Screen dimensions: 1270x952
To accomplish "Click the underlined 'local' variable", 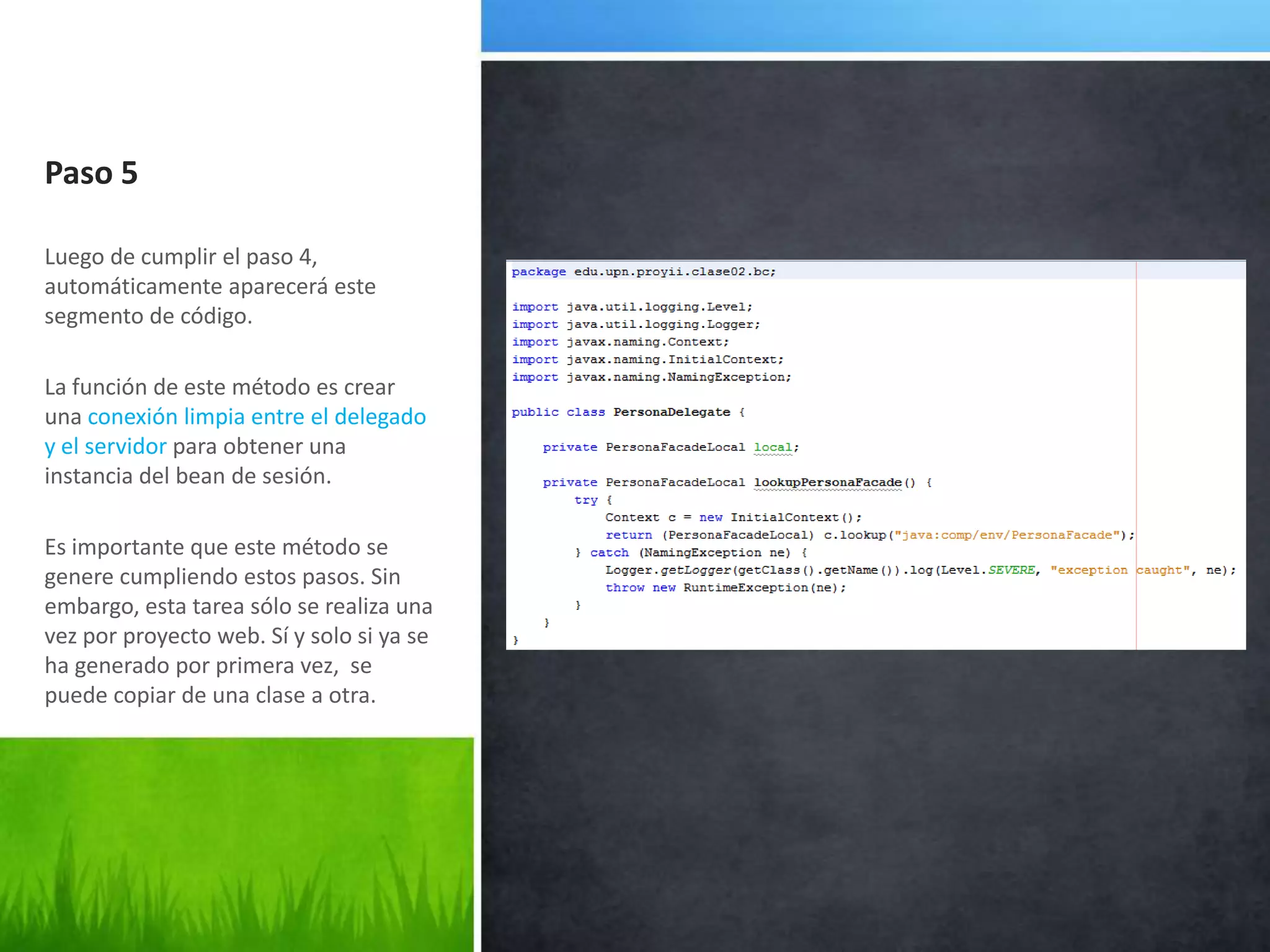I will click(x=773, y=447).
